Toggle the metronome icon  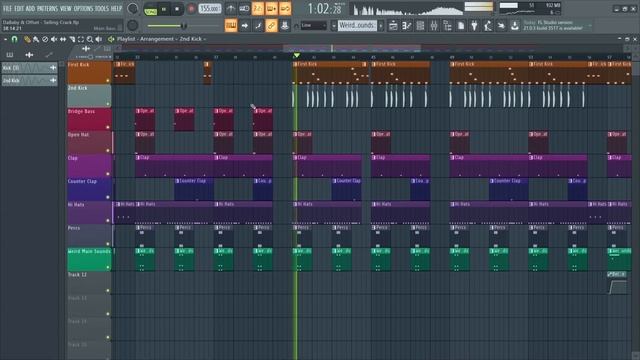231,9
